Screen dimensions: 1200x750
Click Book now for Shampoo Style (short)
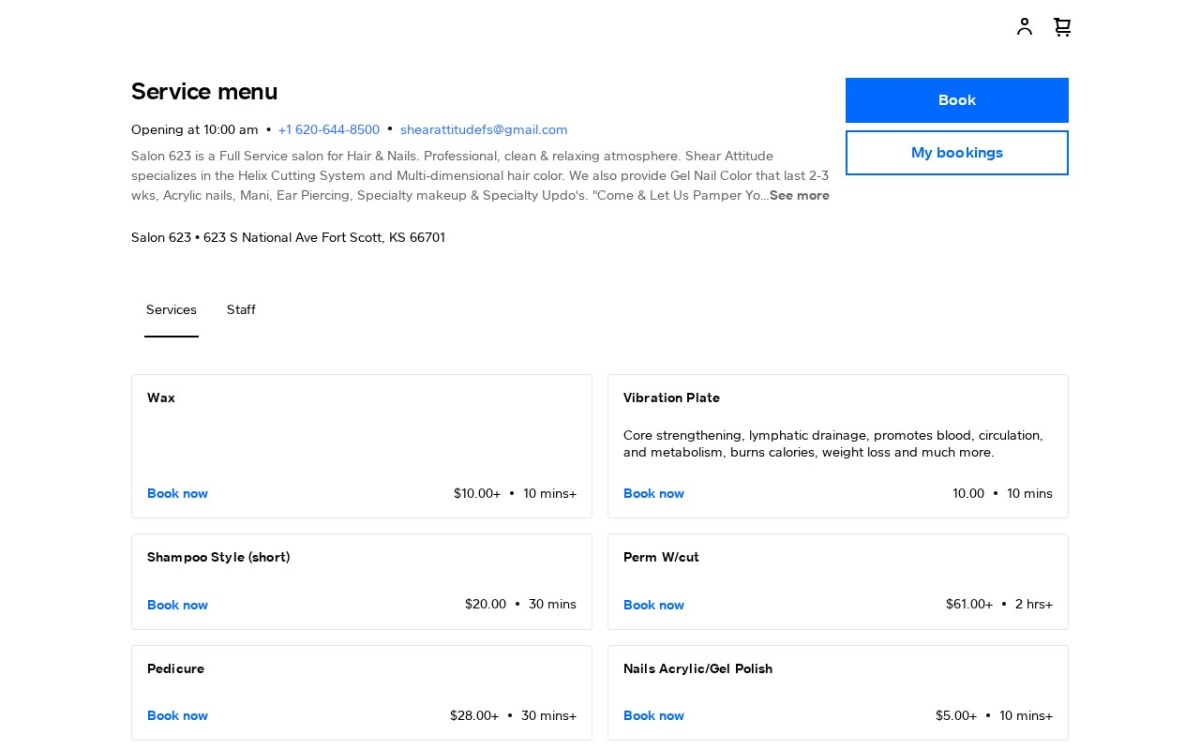coord(178,605)
